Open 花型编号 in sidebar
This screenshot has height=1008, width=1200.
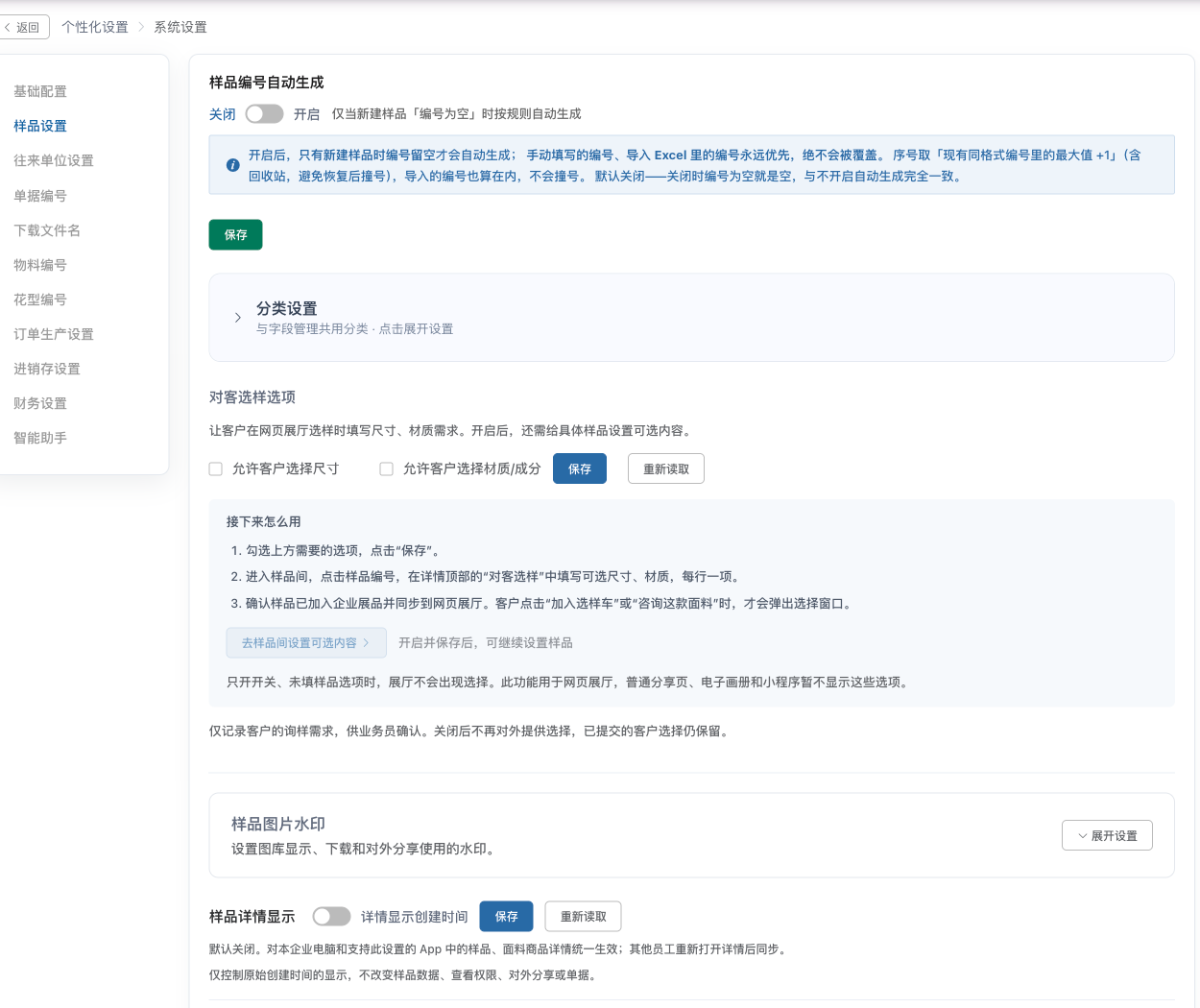40,300
